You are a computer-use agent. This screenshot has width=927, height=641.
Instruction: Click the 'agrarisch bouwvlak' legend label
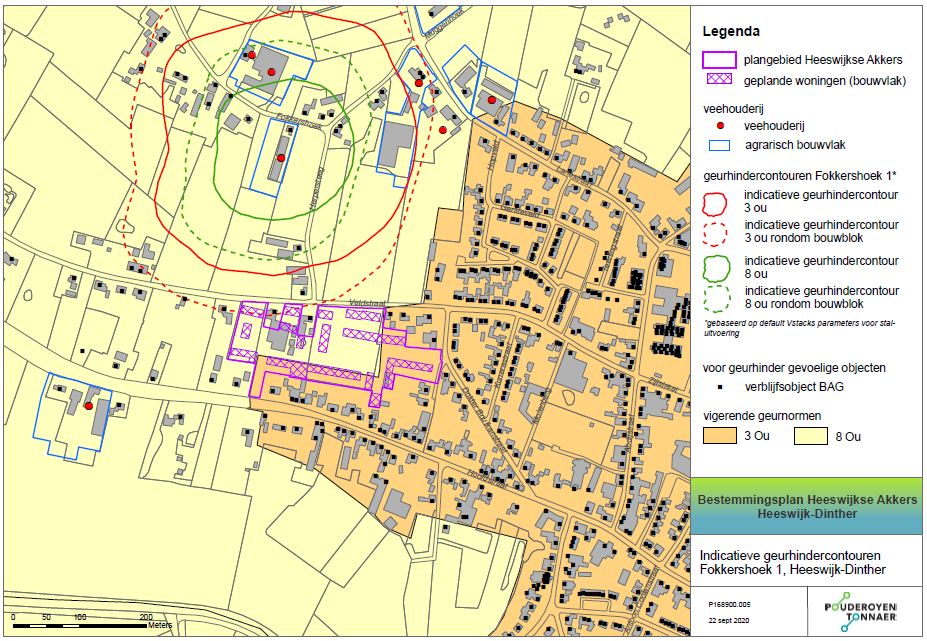(x=795, y=145)
